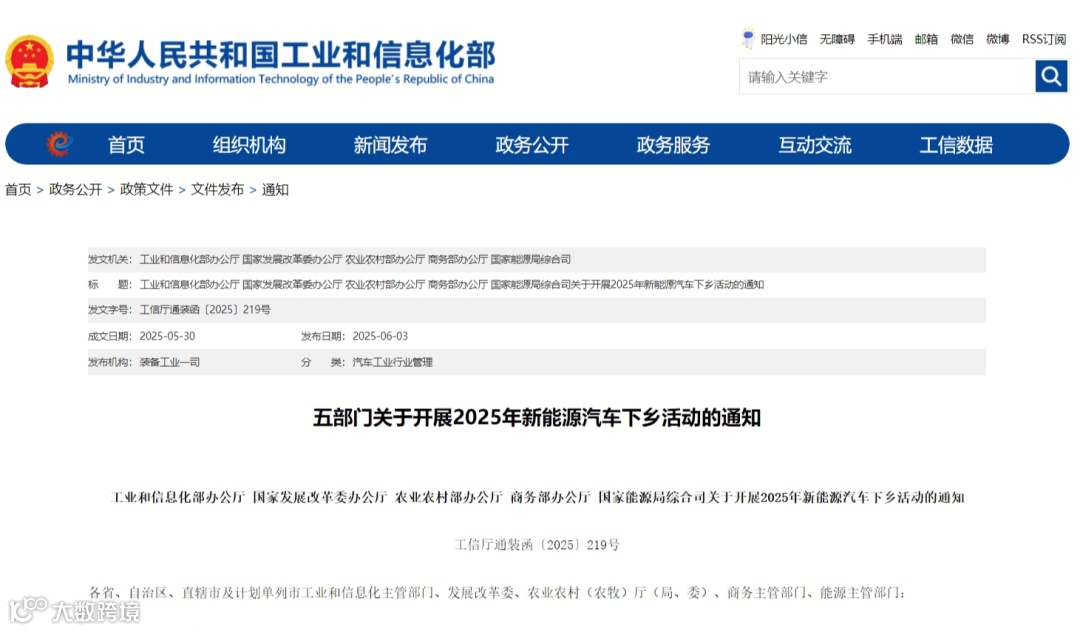Click the 阳光小信 mascot icon

click(748, 39)
